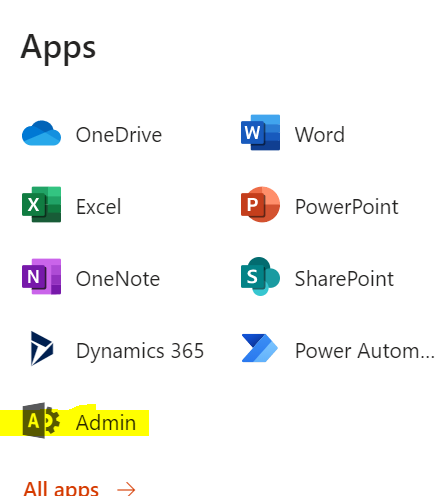Click the Dynamics 365 label
Image resolution: width=445 pixels, height=496 pixels.
pyautogui.click(x=140, y=351)
